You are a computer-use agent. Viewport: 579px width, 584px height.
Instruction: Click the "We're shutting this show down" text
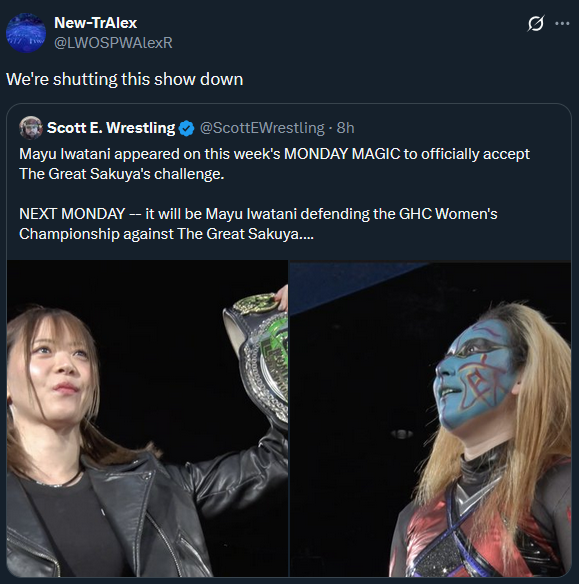pyautogui.click(x=125, y=79)
